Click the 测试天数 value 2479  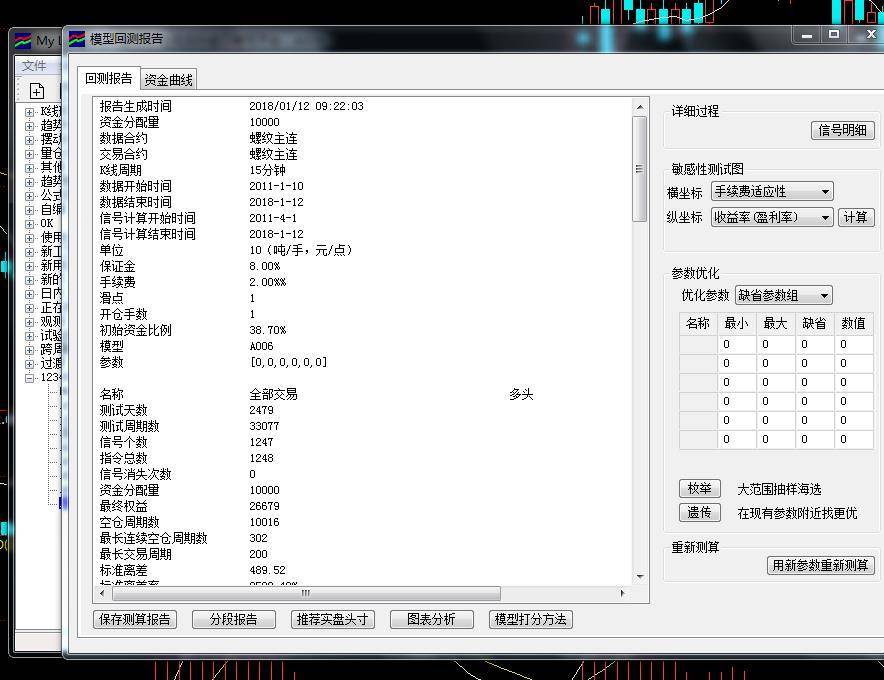(261, 410)
